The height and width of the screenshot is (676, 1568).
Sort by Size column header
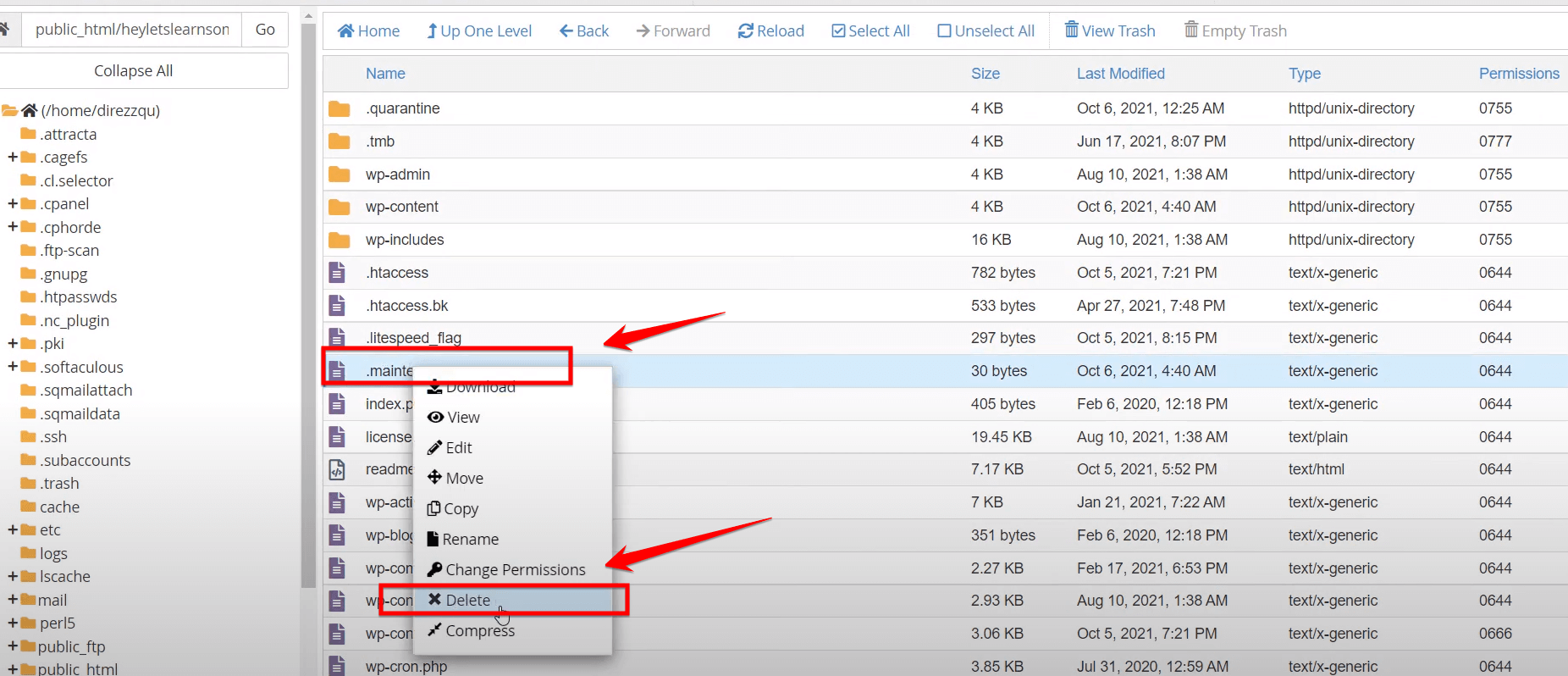click(x=986, y=74)
